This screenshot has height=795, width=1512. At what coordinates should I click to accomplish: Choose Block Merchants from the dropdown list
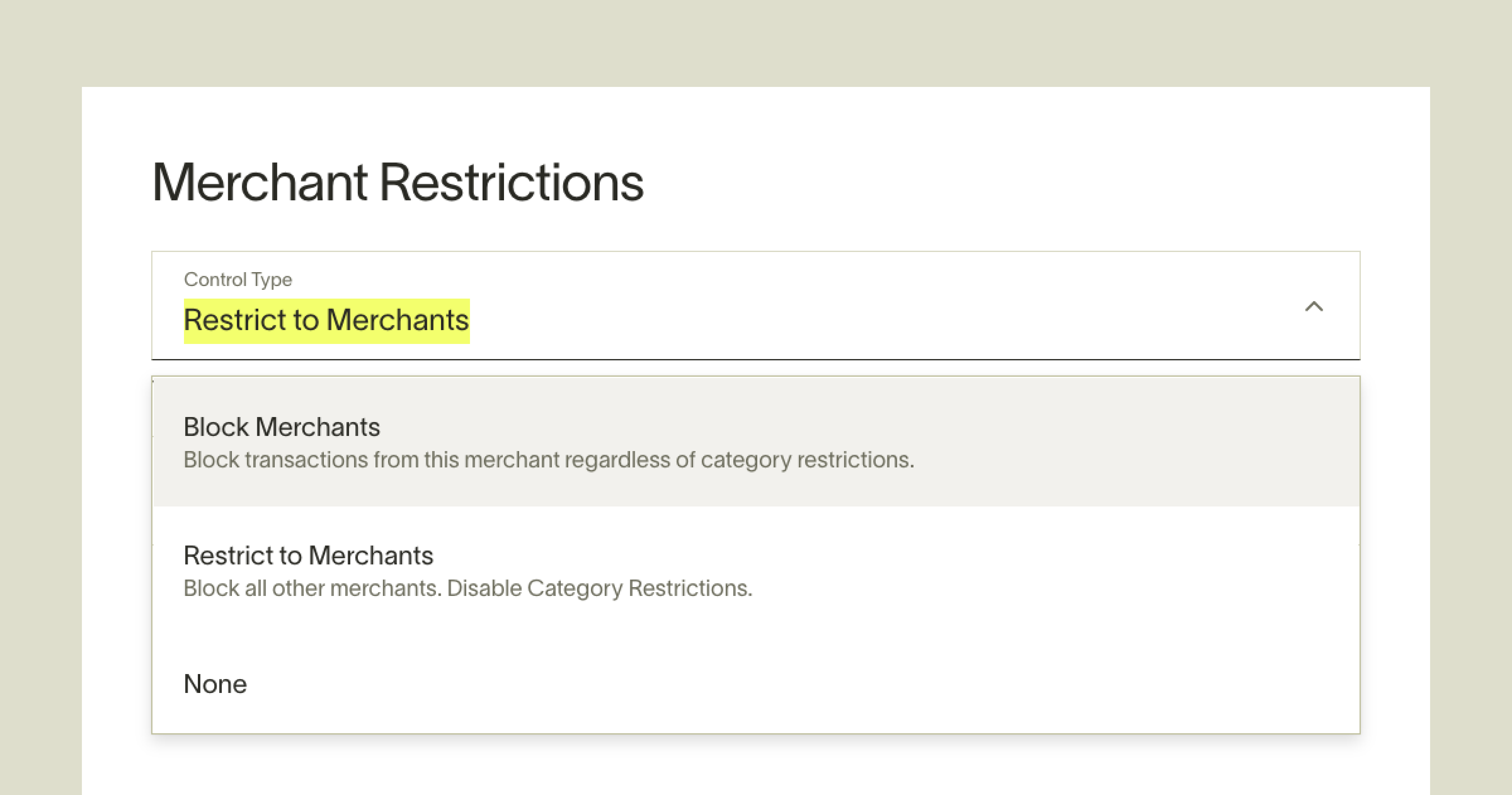coord(756,442)
